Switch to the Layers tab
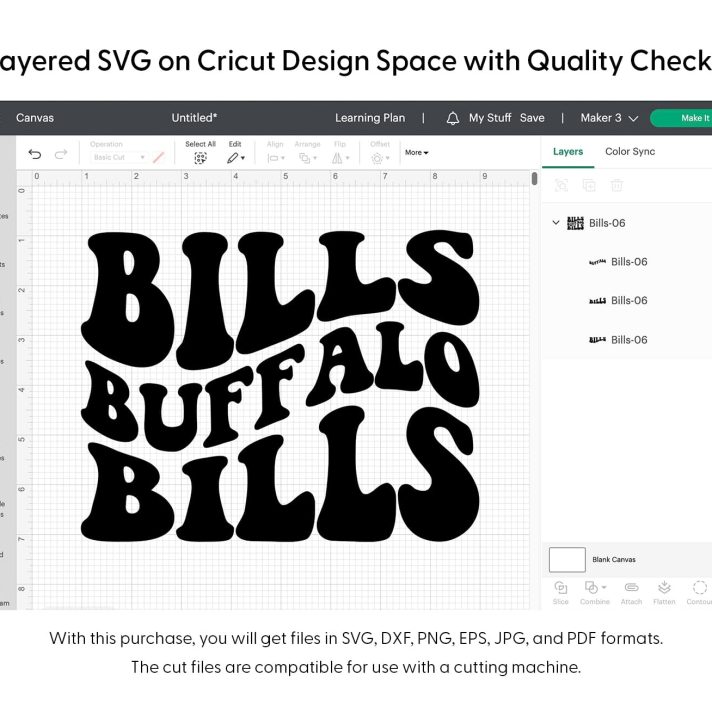Image resolution: width=712 pixels, height=712 pixels. [x=568, y=152]
